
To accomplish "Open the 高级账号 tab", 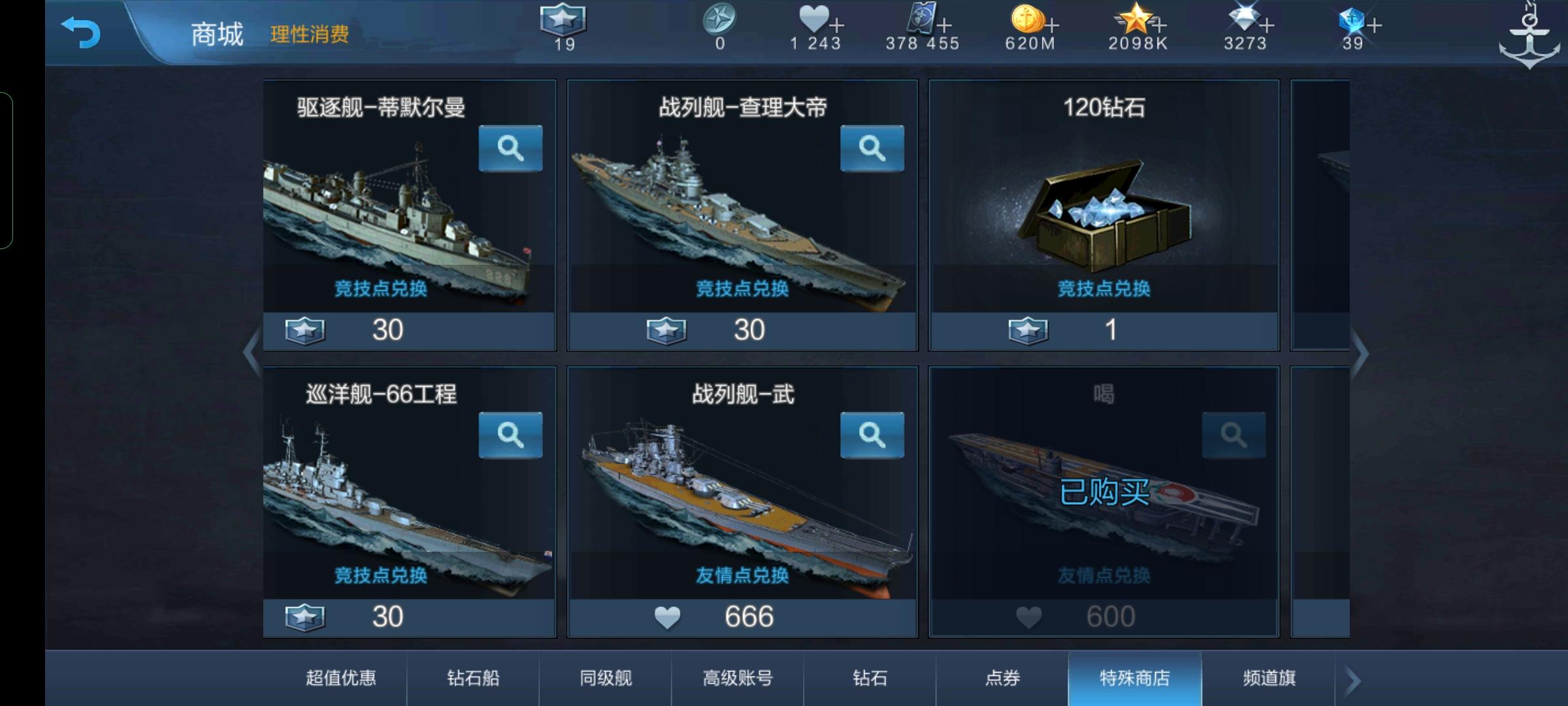I will pos(738,678).
